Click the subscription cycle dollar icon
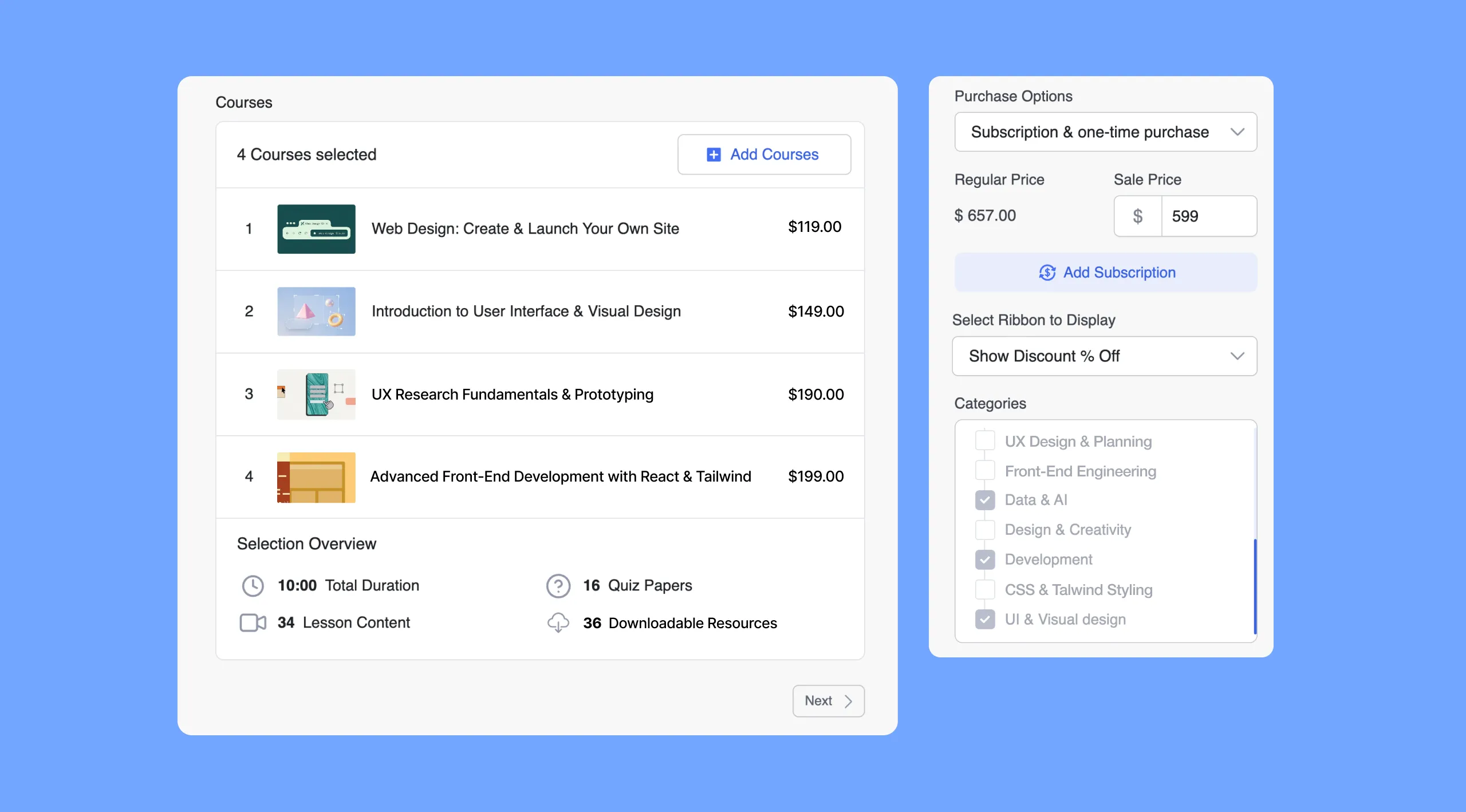Screen dimensions: 1466x812 click(x=1047, y=273)
